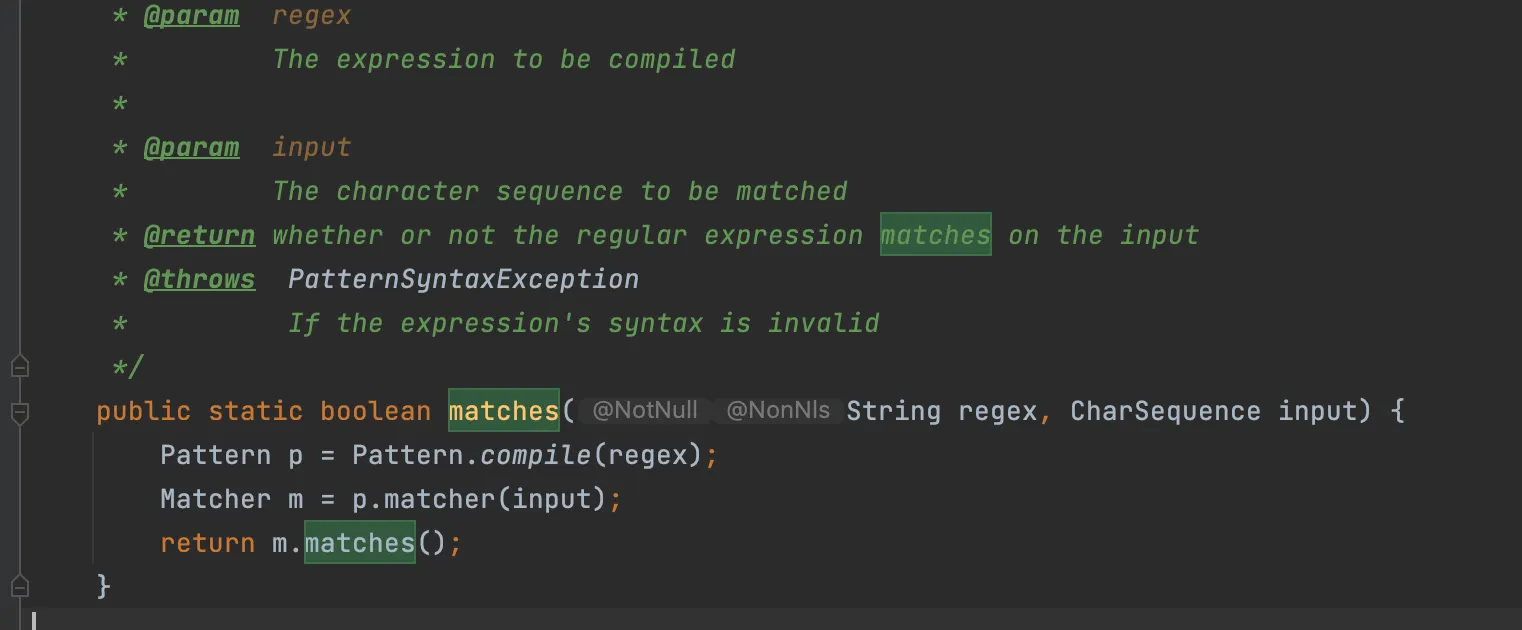Click the highlighted matches method name in the declaration
Screen dimensions: 1522x630
click(x=503, y=411)
